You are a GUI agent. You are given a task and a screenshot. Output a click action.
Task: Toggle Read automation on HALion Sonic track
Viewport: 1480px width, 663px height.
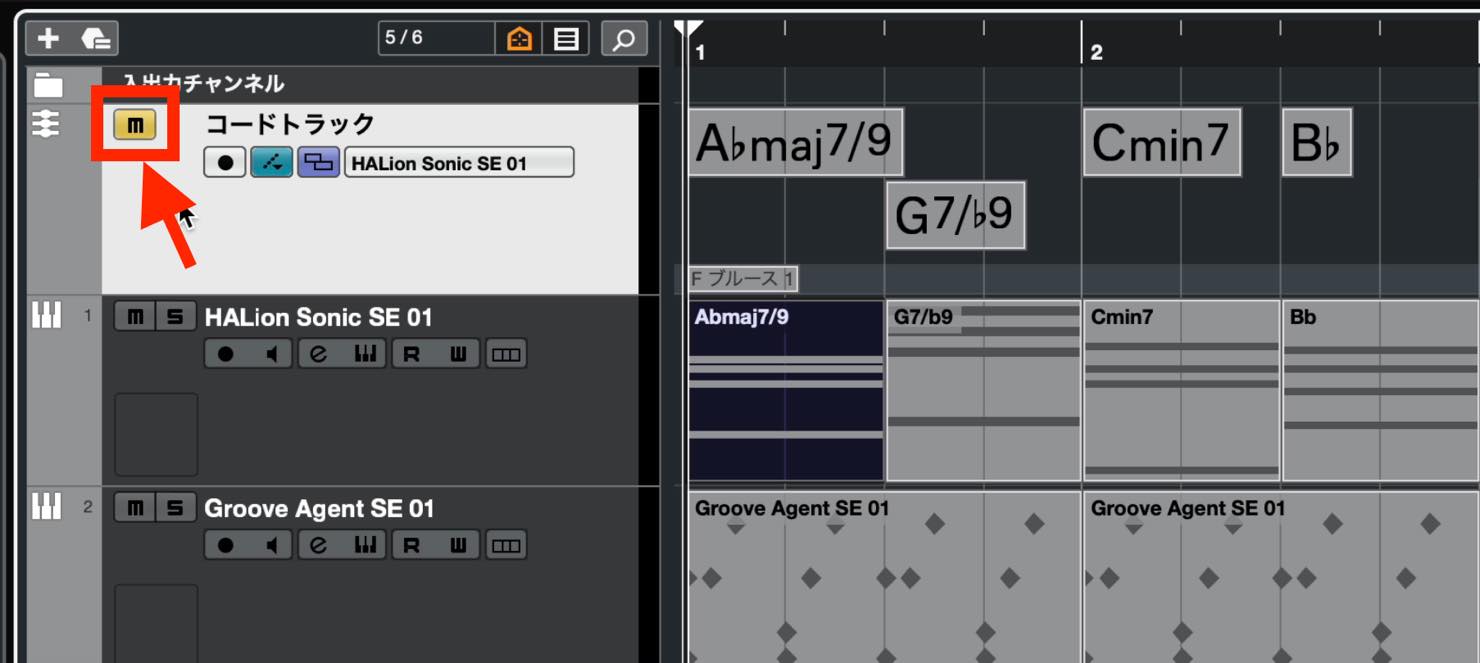411,354
